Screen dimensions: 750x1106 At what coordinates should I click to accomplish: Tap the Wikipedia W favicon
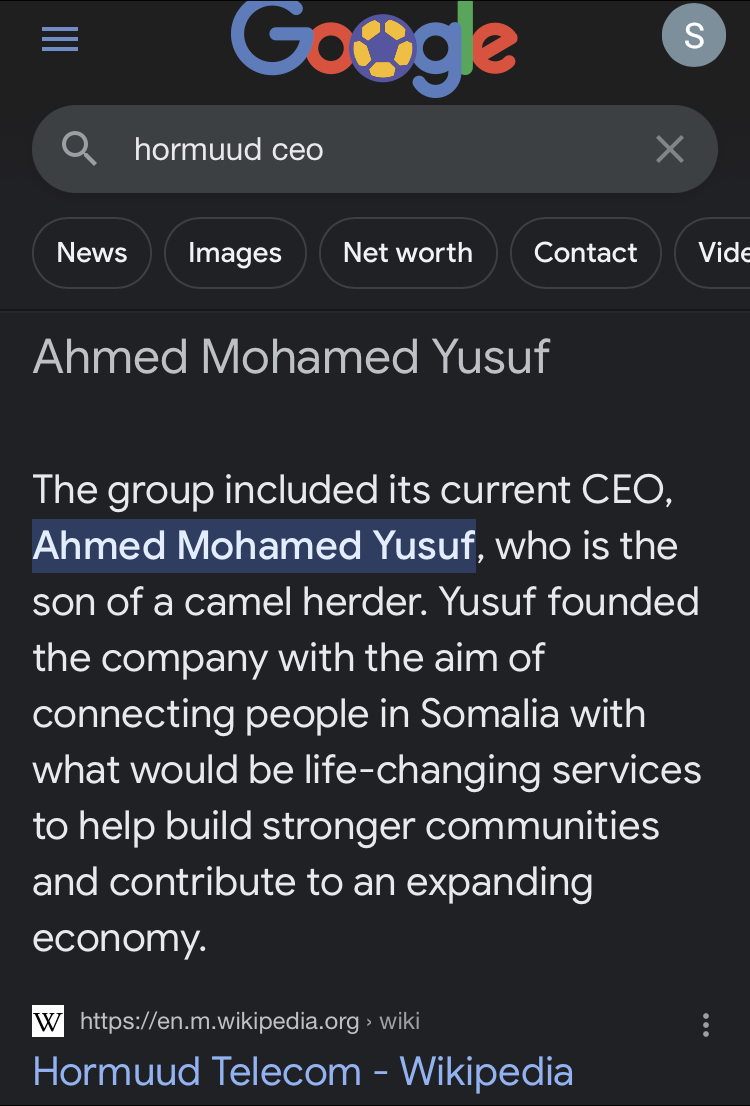click(48, 1021)
